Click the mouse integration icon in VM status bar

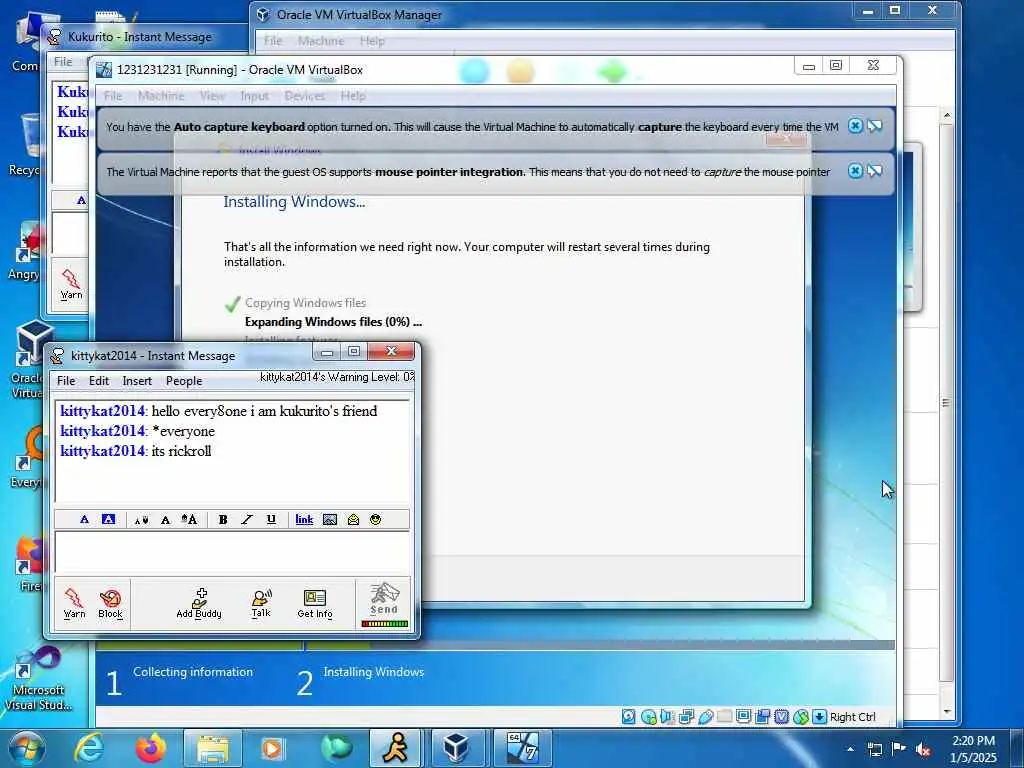801,717
